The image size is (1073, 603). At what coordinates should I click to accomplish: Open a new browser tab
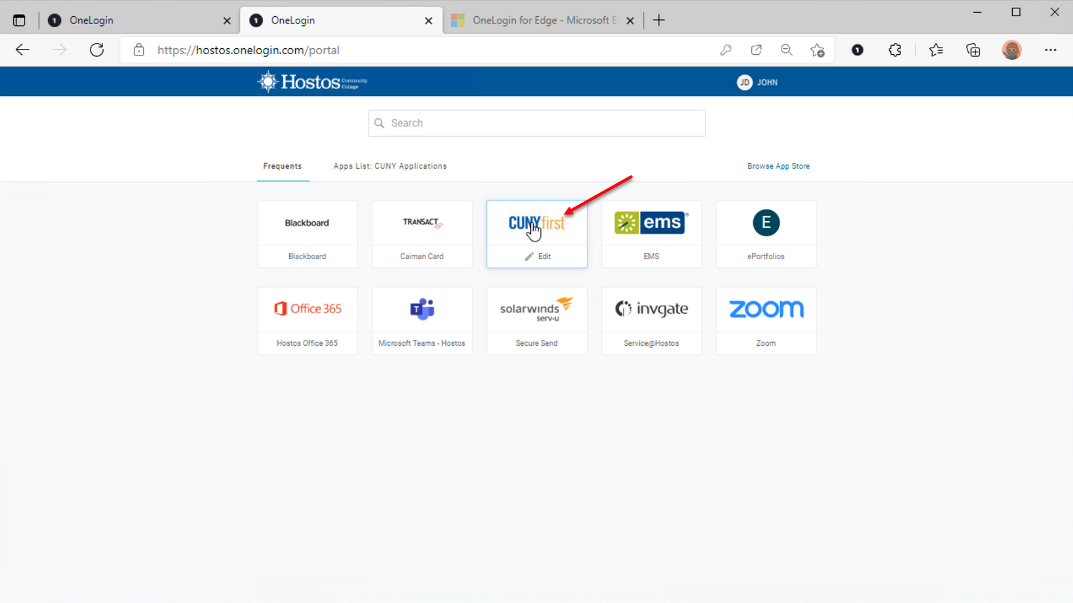[x=659, y=21]
